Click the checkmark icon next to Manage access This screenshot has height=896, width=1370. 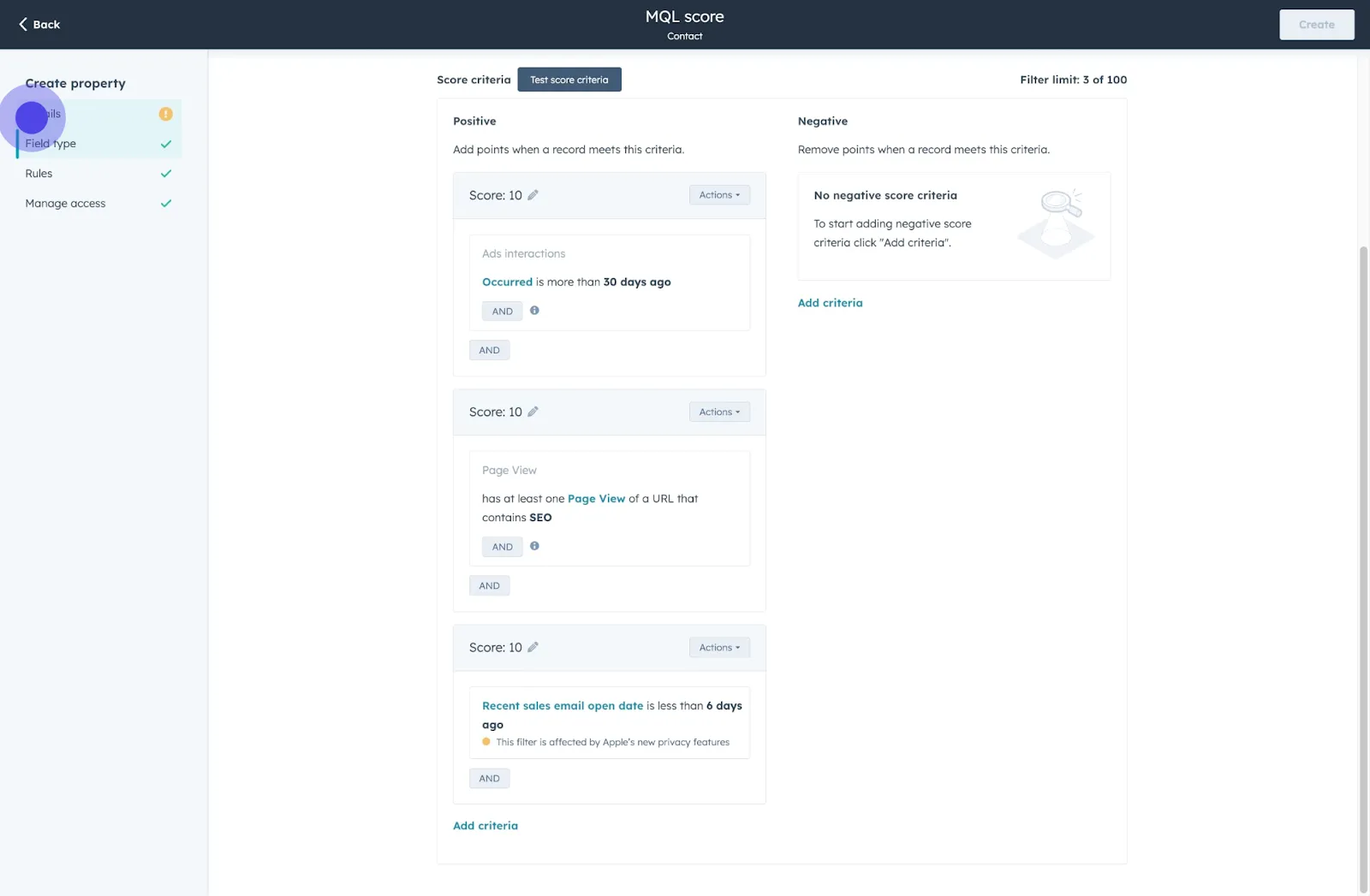pos(166,204)
